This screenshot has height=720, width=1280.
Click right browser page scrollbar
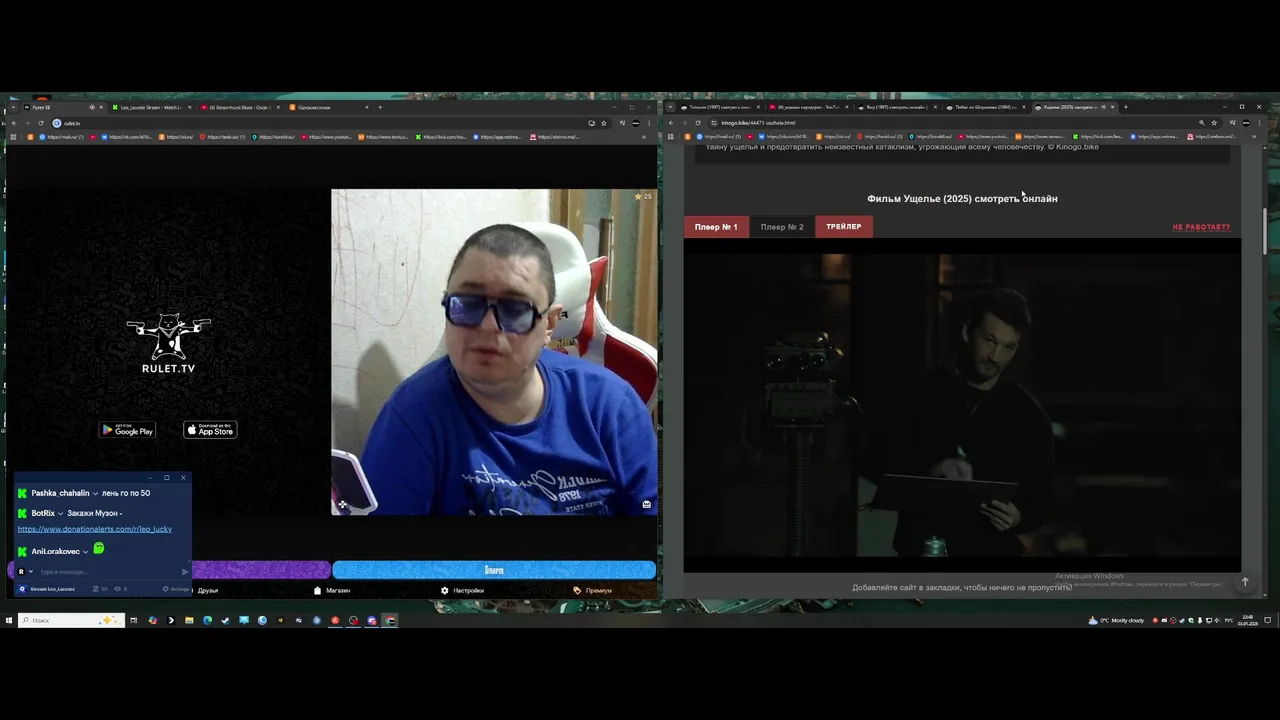(x=1265, y=232)
